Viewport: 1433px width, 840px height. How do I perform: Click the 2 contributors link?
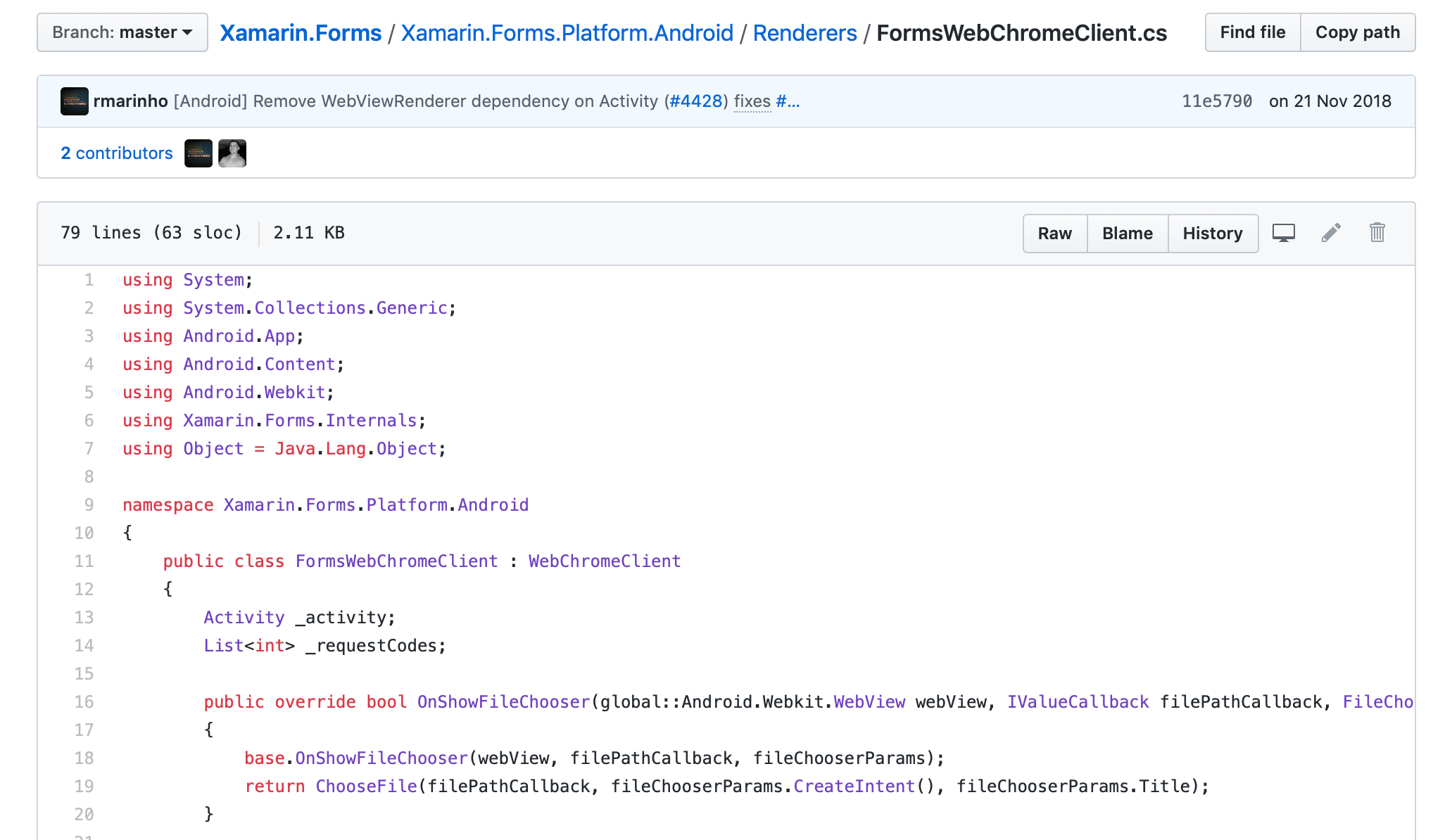pos(117,153)
